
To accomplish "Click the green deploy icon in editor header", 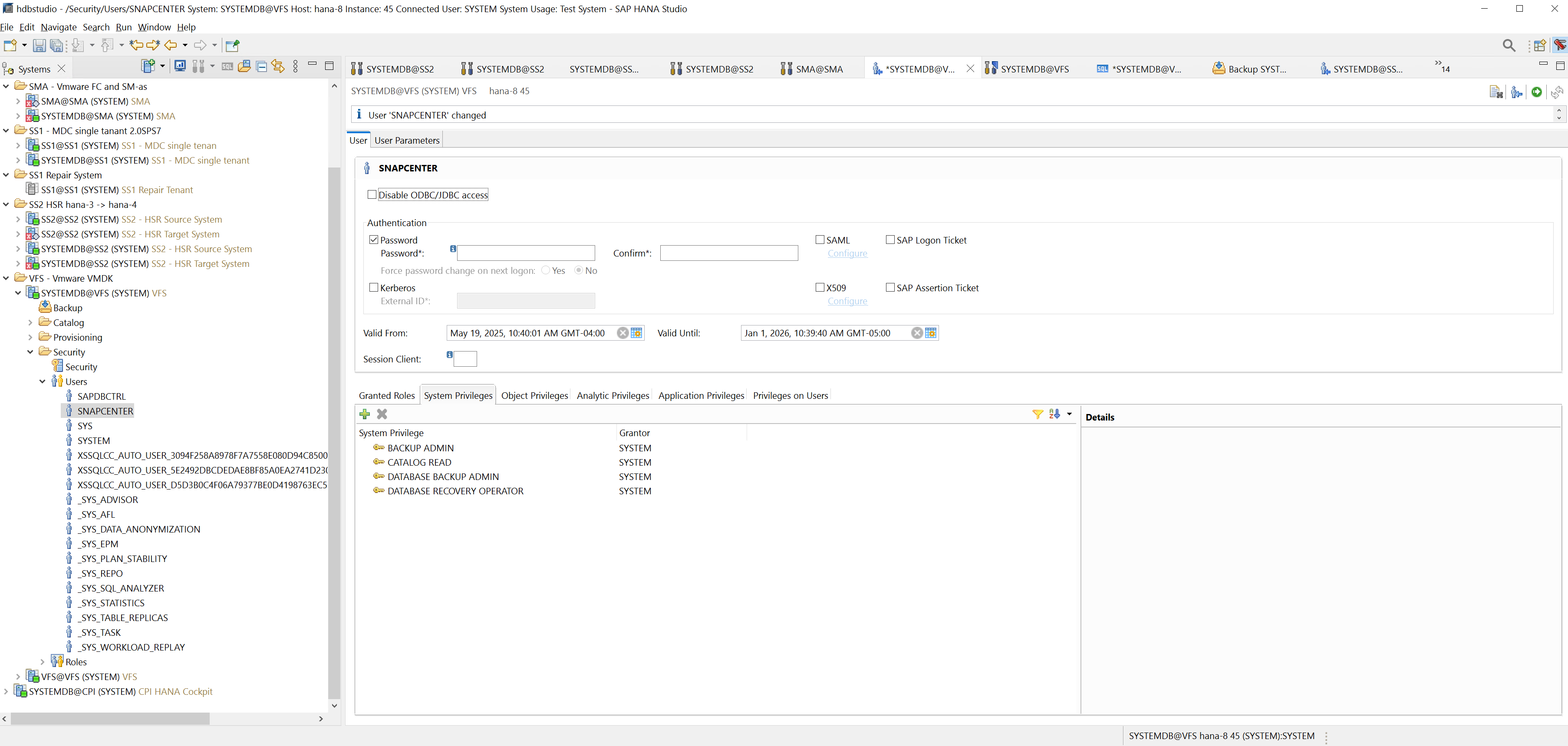I will [x=1536, y=92].
